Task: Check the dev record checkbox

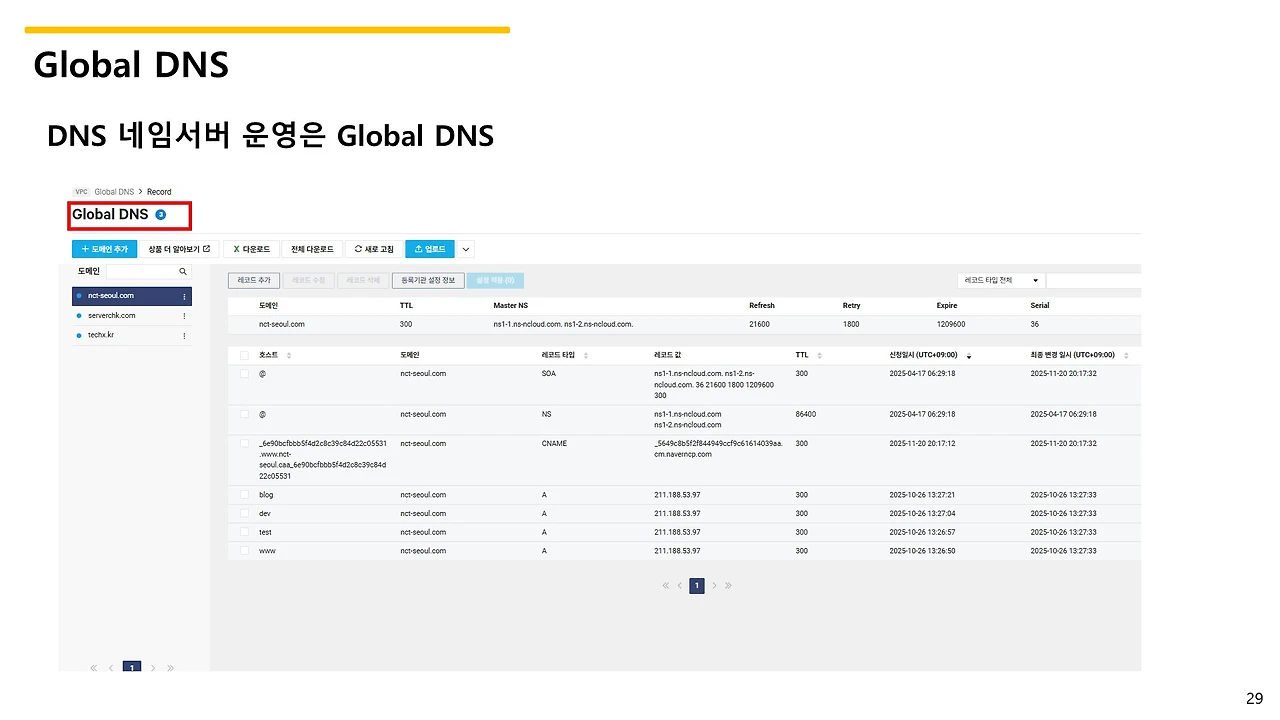Action: [244, 514]
